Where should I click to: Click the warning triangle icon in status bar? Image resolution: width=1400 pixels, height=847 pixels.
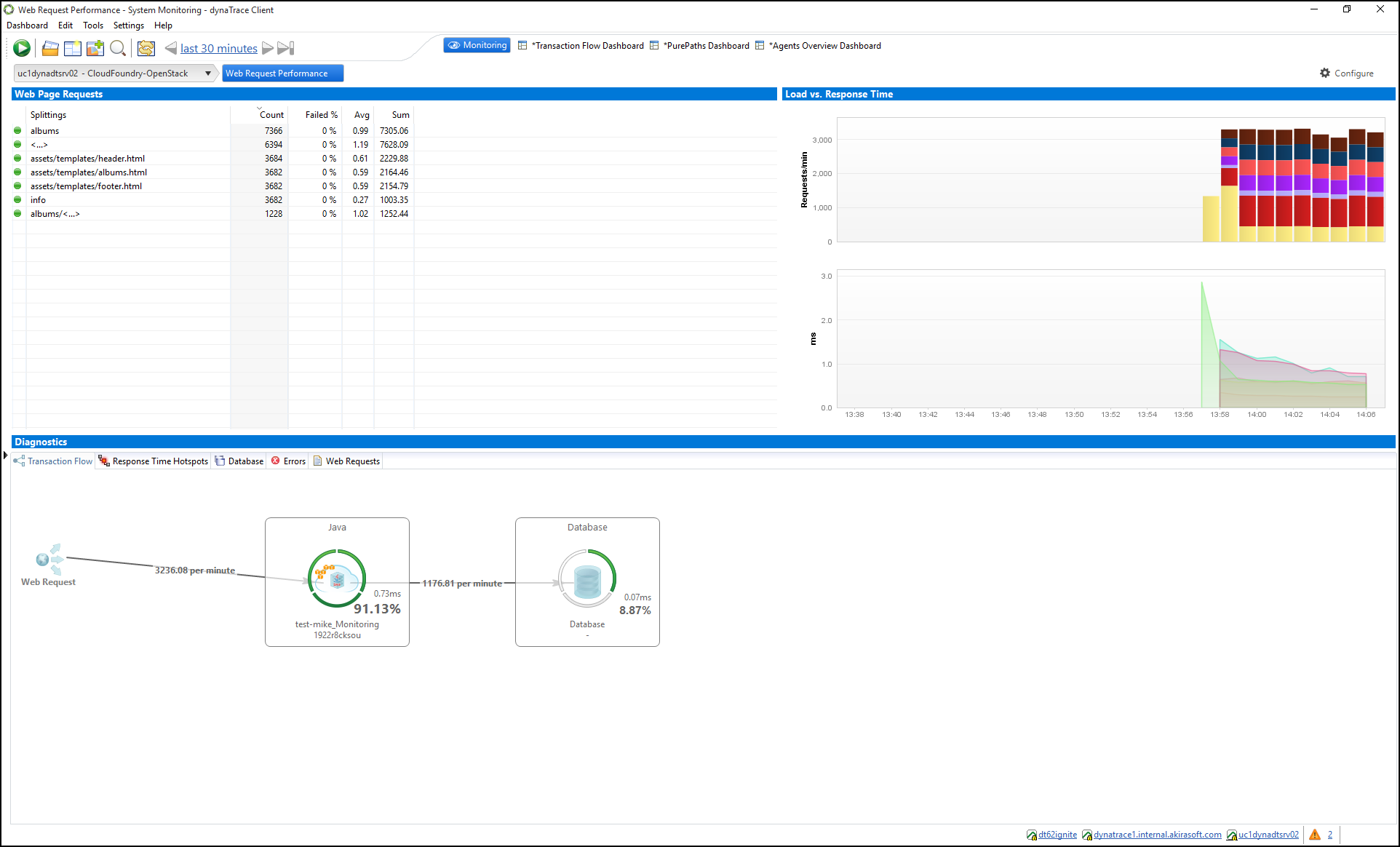[1315, 835]
